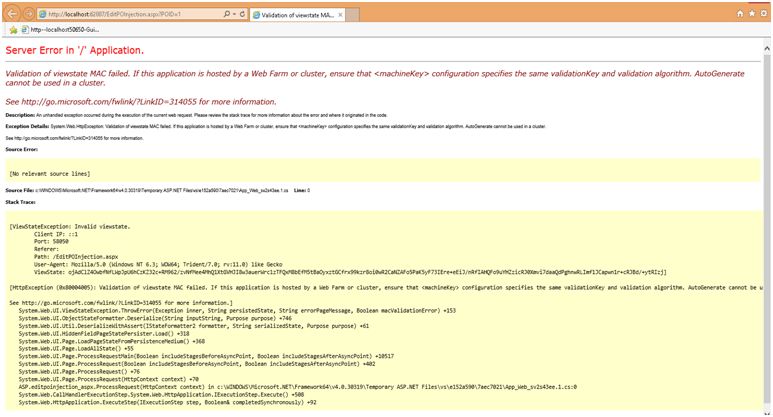This screenshot has height=417, width=773.
Task: Click the 'Line: 0' text
Action: (x=302, y=190)
